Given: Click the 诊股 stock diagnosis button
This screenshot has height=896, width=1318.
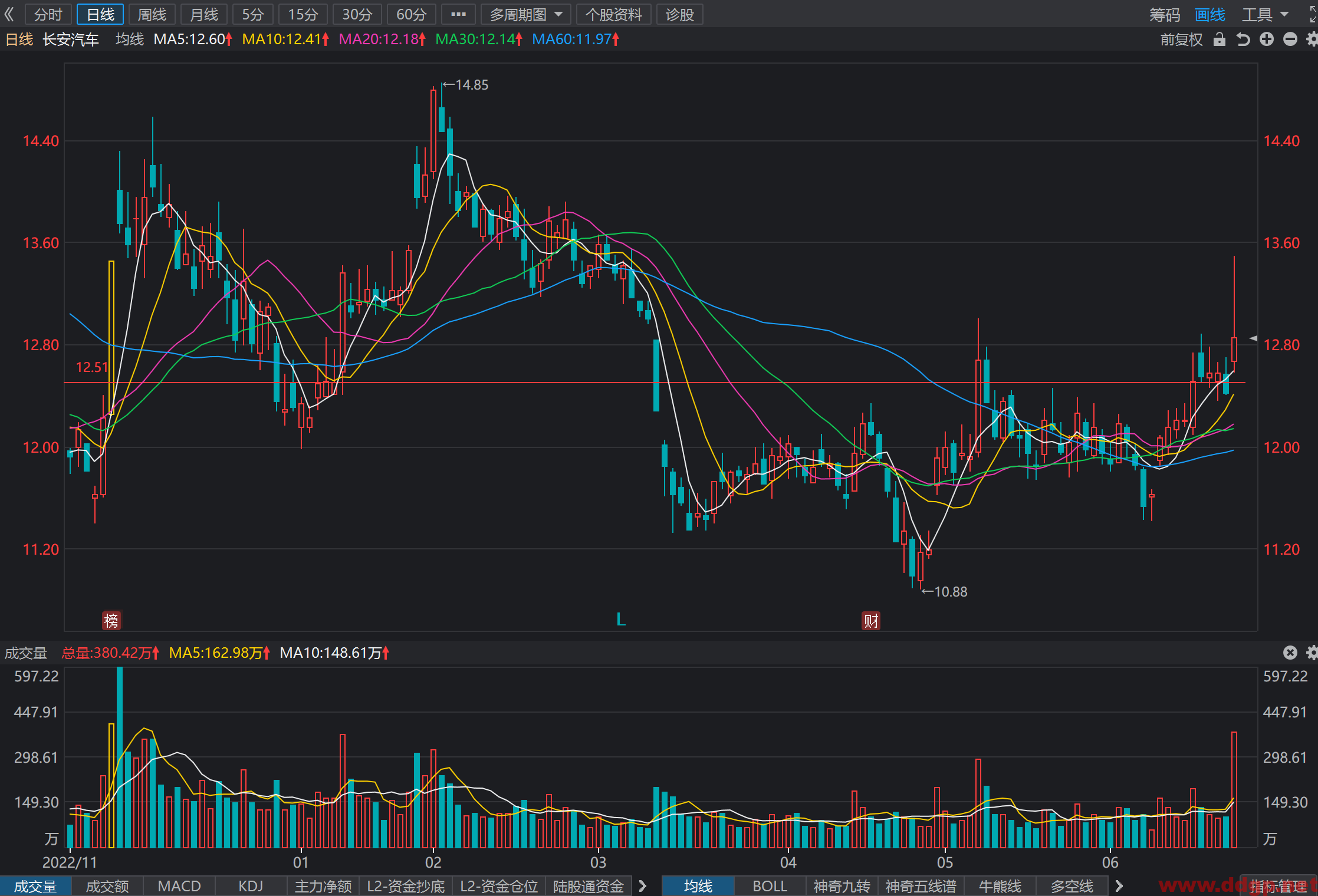Looking at the screenshot, I should (679, 14).
